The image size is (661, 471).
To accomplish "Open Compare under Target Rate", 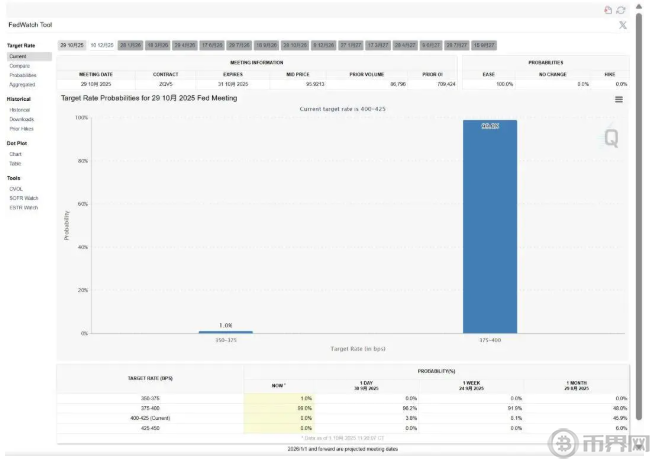I will (x=18, y=66).
